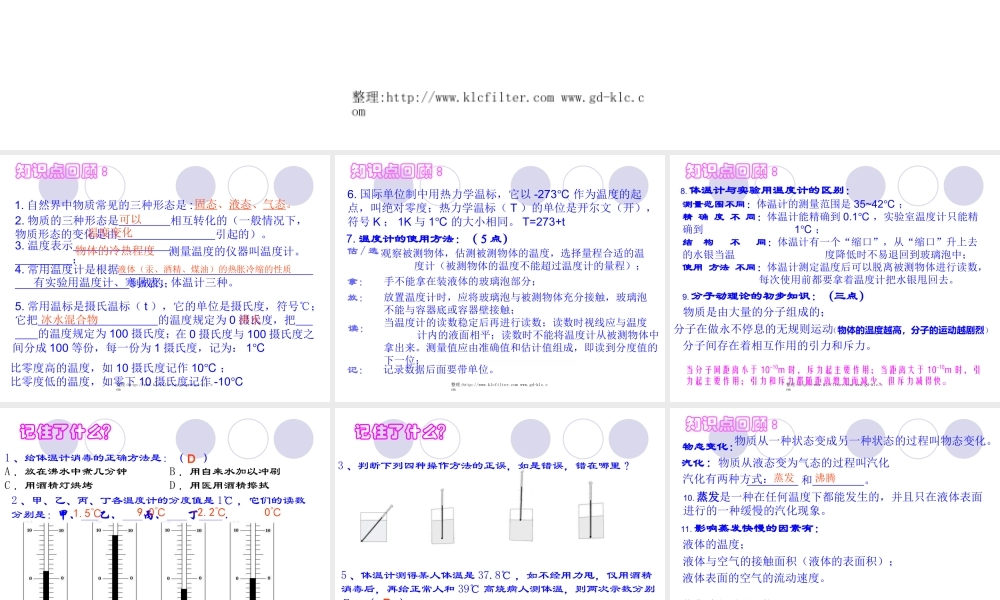Select the red reading "2.2℃" next to 丁
Screen dimensions: 1000x600
(x=212, y=513)
